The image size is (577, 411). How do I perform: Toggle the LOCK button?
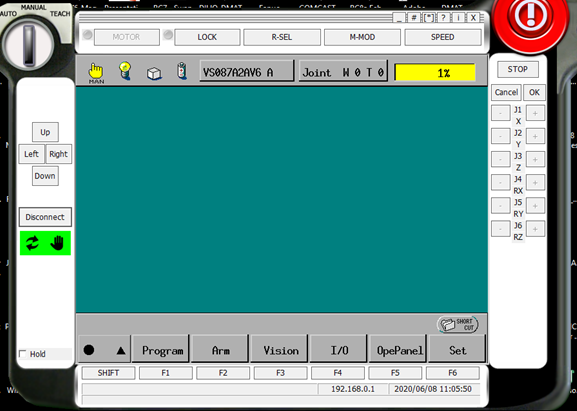(x=207, y=37)
